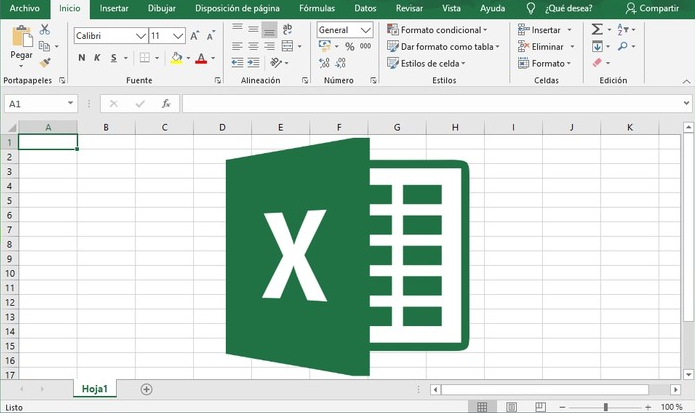Apply borders using the Bordes icon
Image resolution: width=695 pixels, height=413 pixels.
[144, 58]
